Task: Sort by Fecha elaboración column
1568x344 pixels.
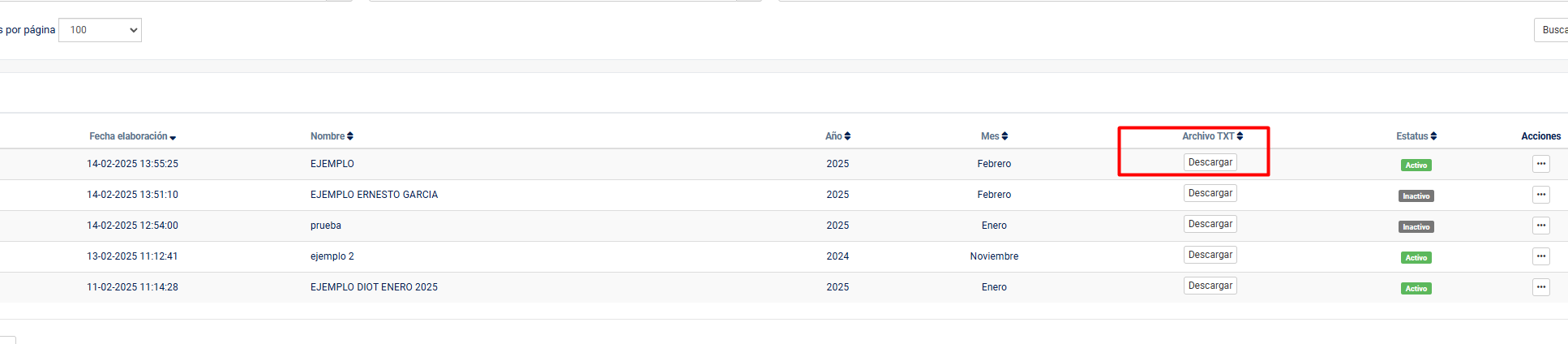Action: (x=133, y=136)
